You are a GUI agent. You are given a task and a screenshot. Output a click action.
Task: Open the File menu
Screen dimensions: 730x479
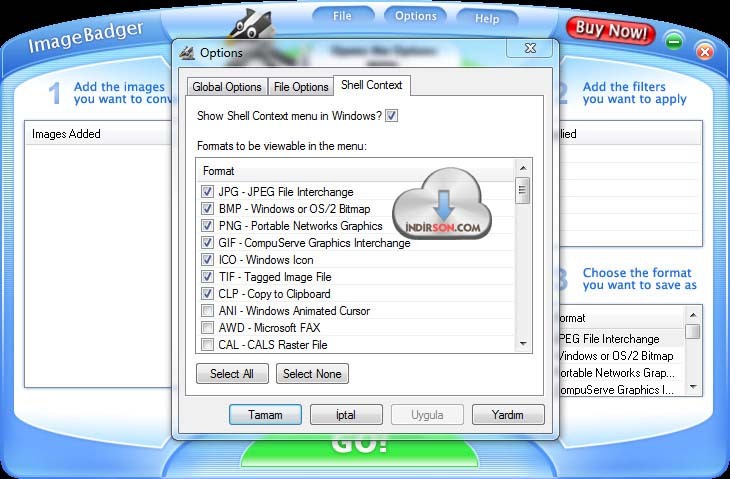342,16
